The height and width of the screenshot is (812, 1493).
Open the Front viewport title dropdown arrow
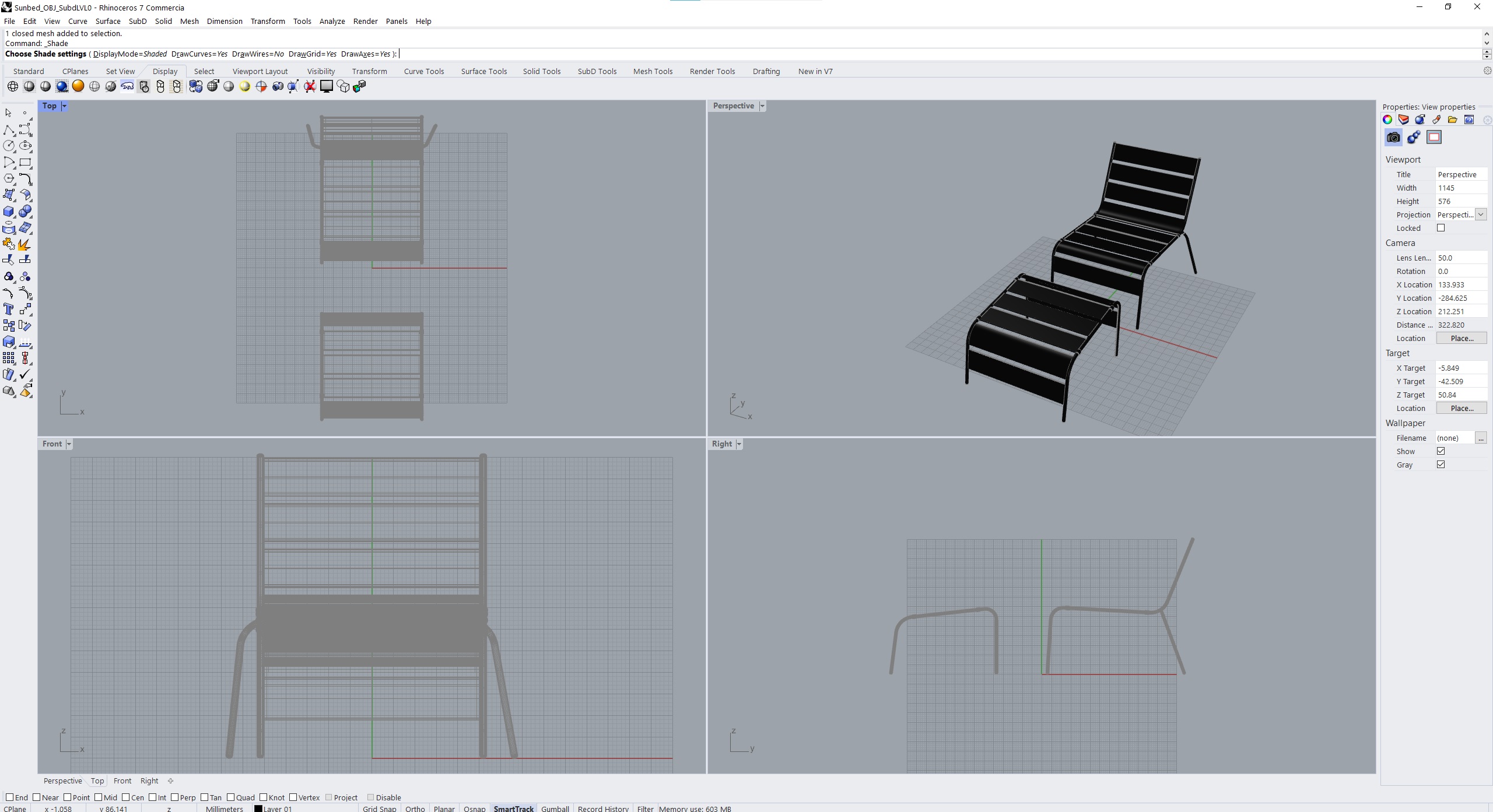point(69,444)
